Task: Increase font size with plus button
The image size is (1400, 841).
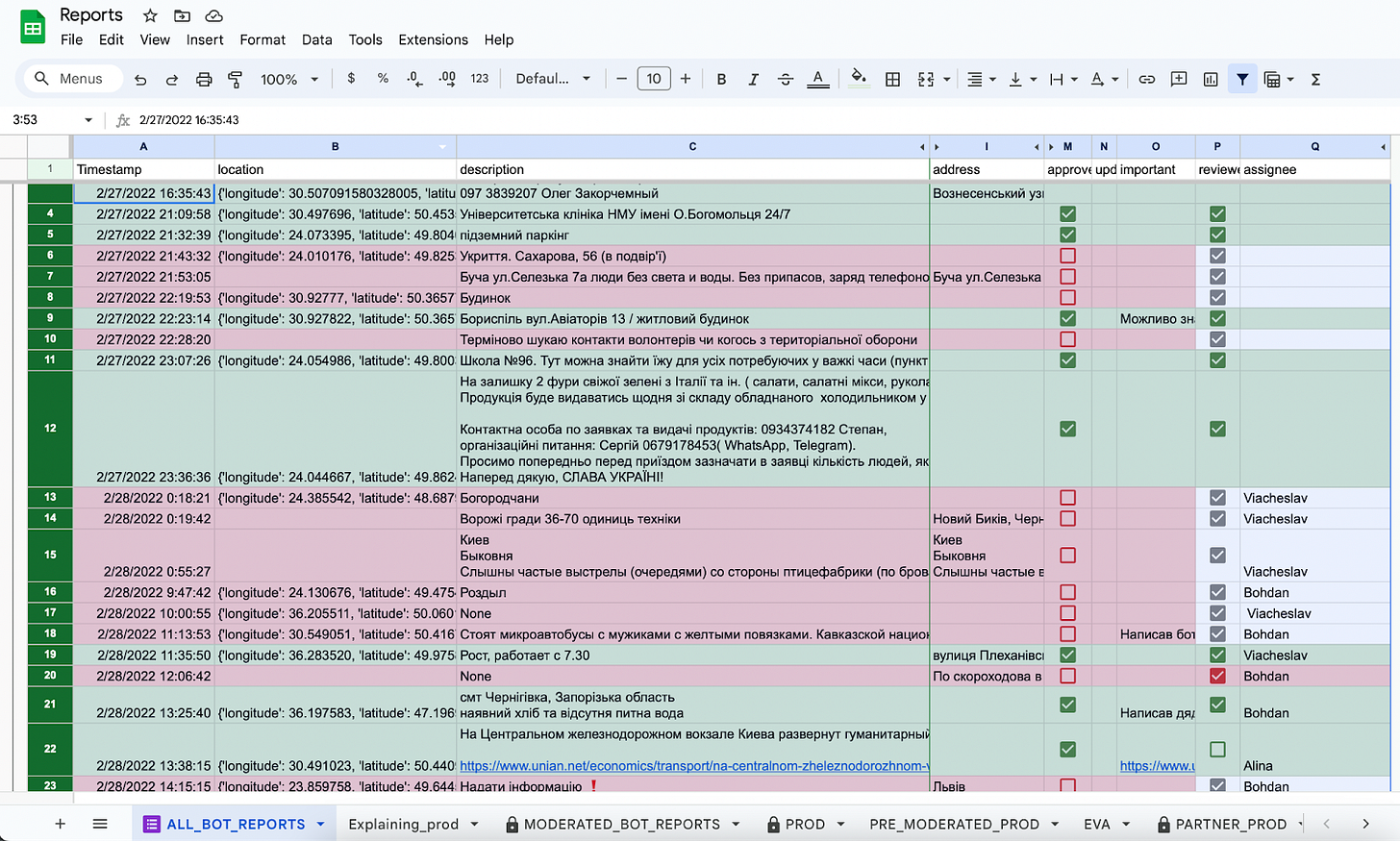Action: [x=686, y=79]
